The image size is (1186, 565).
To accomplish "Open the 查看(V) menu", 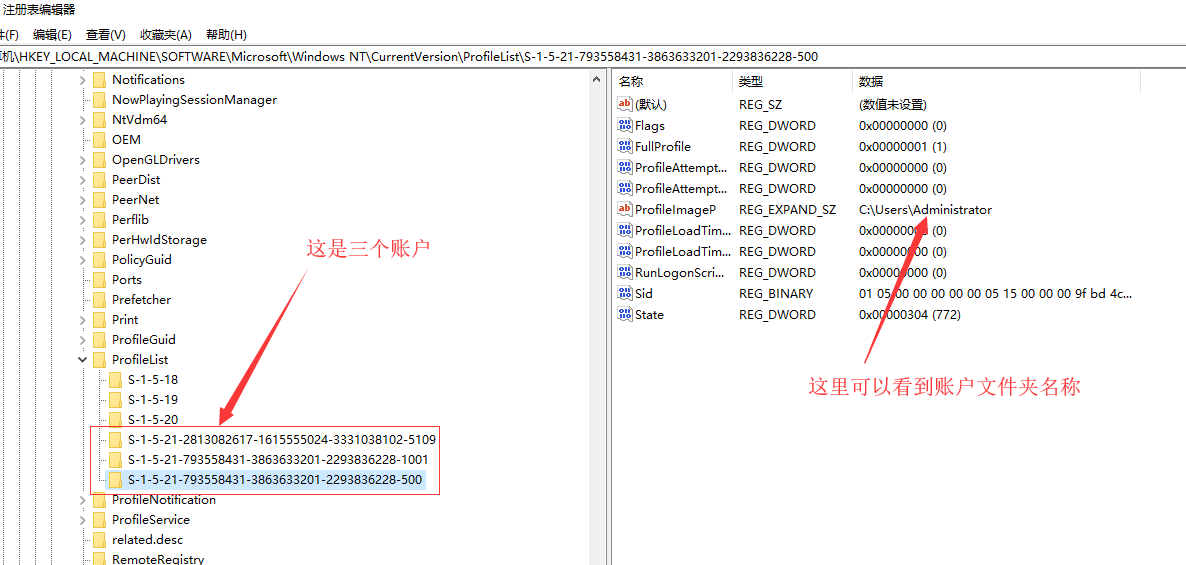I will click(x=106, y=35).
